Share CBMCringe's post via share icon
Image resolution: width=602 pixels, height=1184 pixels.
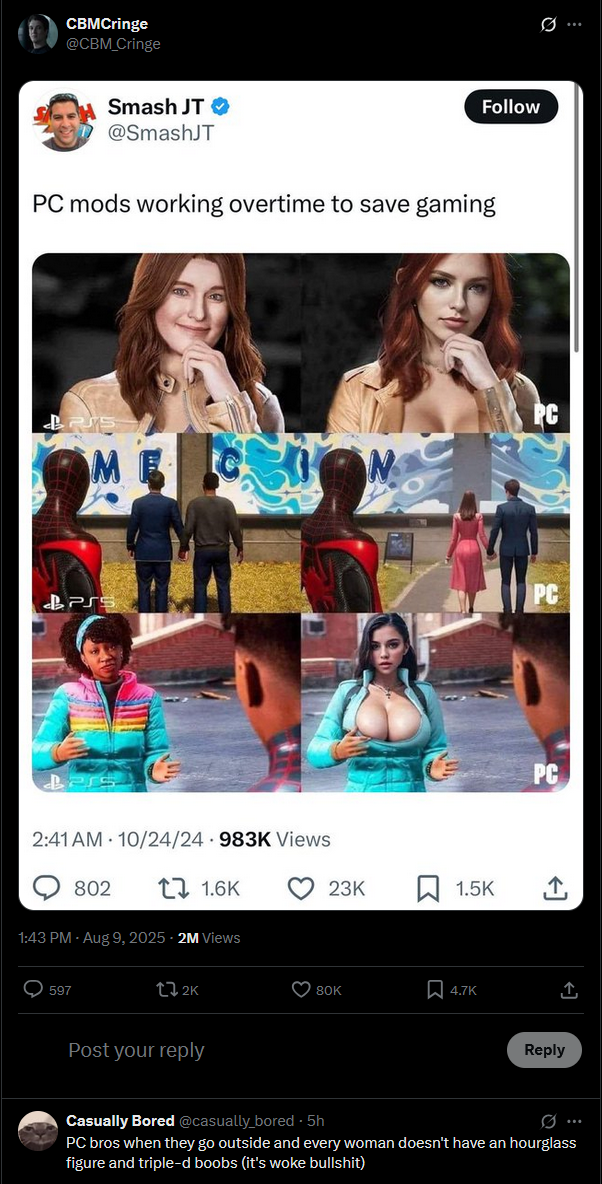point(570,989)
